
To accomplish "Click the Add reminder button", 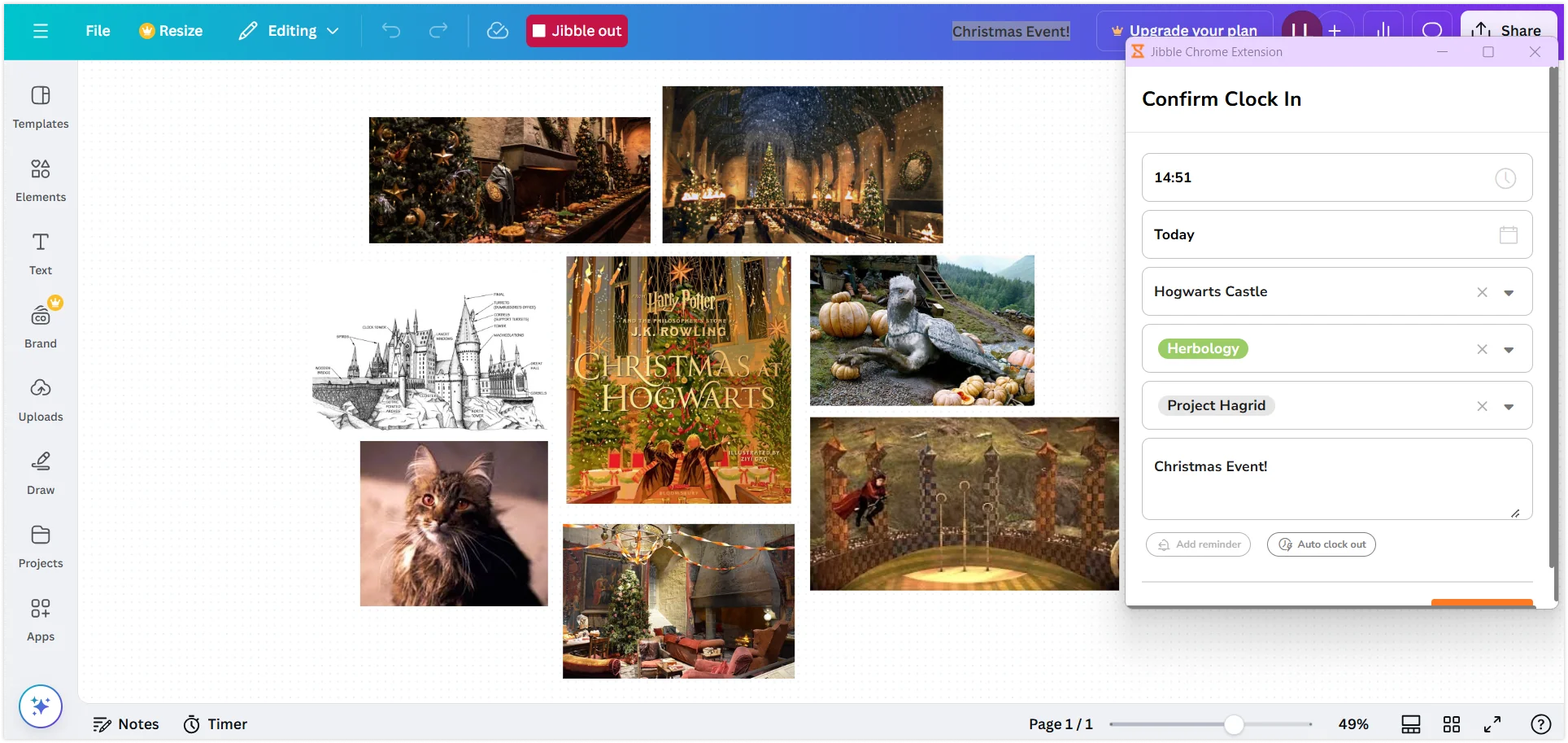I will pos(1198,544).
